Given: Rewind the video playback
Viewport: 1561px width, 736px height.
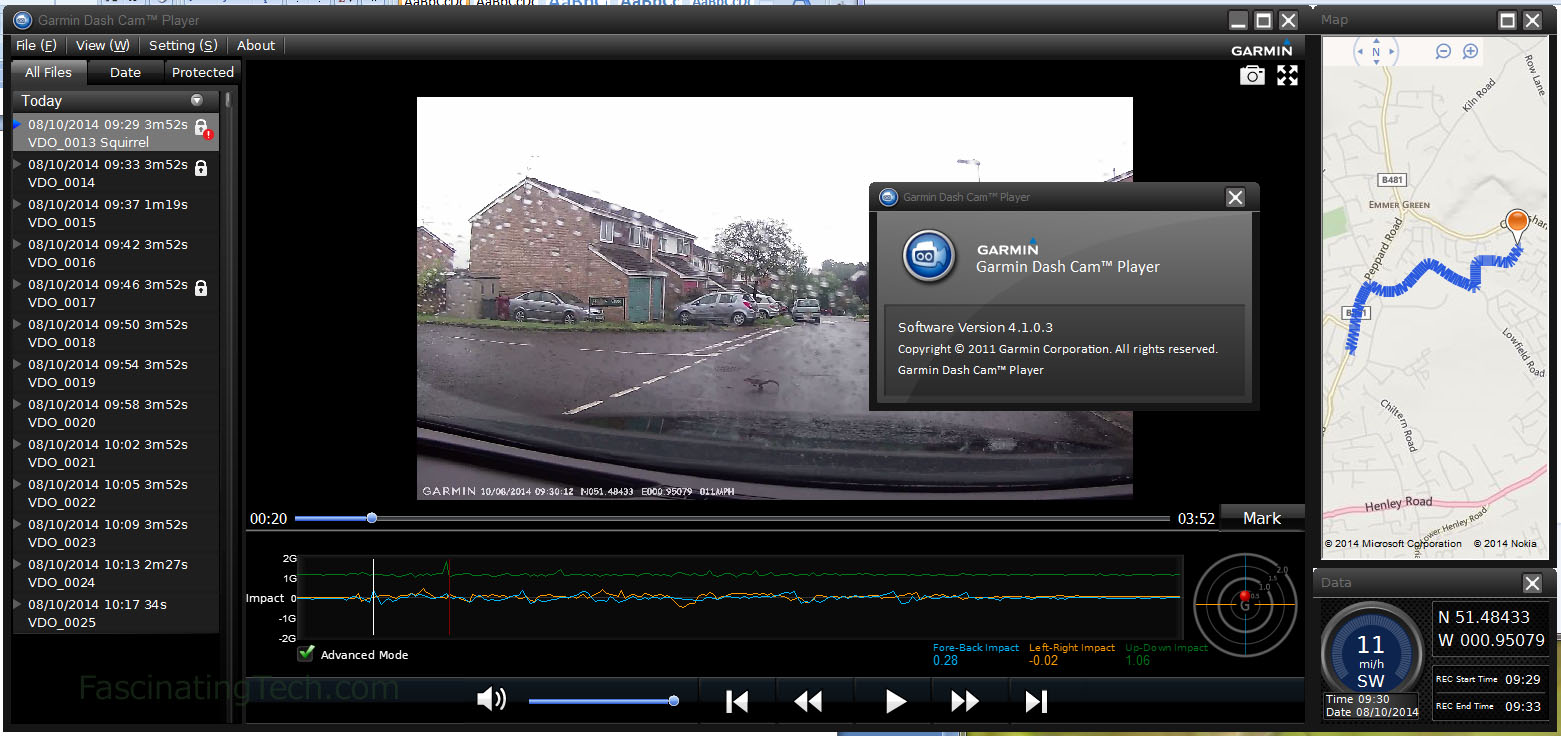Looking at the screenshot, I should 808,702.
